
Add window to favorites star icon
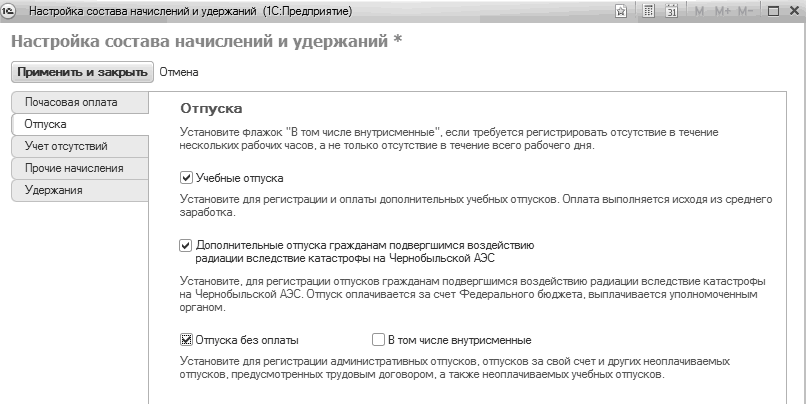[x=621, y=11]
